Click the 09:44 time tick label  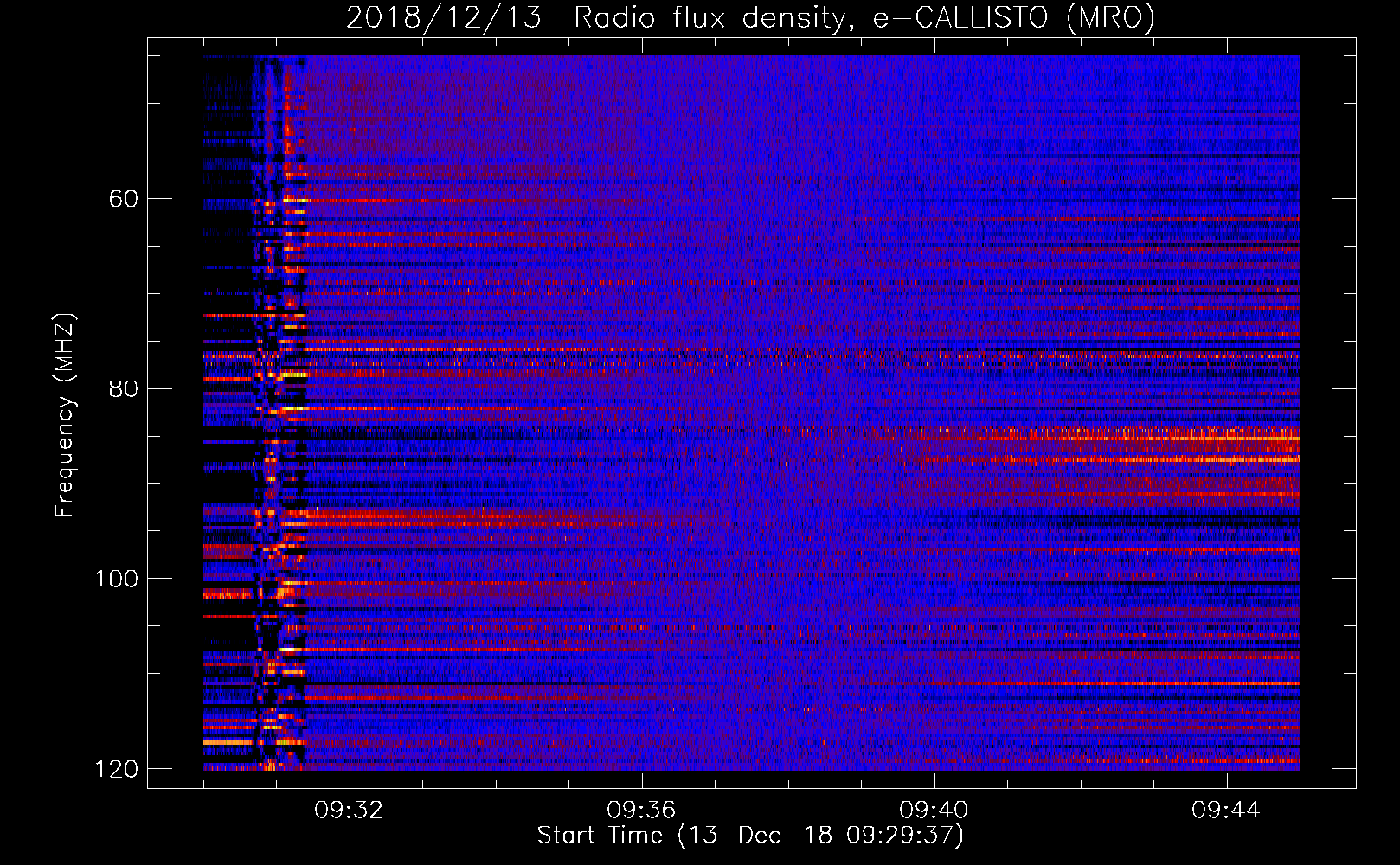pyautogui.click(x=1226, y=811)
